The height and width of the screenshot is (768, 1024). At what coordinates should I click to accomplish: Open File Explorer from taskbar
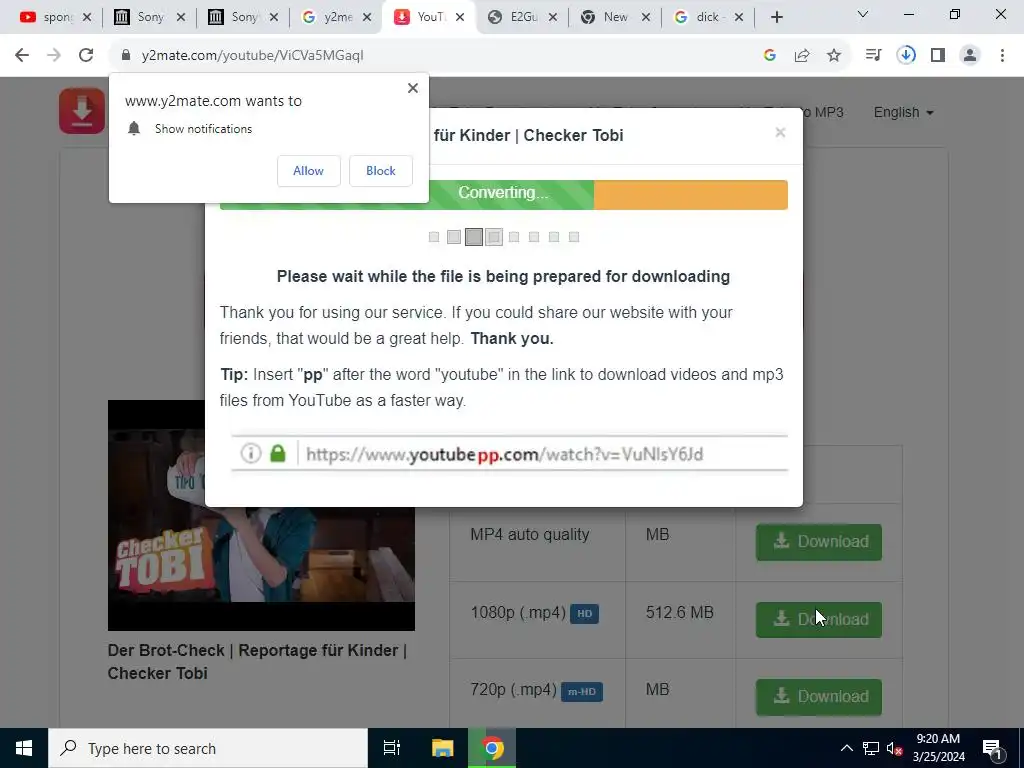click(x=442, y=748)
